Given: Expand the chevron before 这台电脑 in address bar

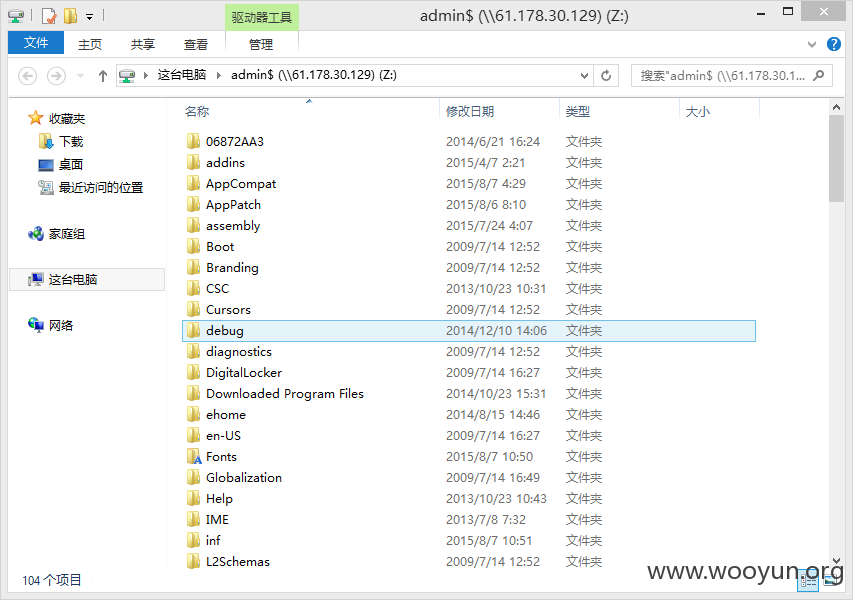Looking at the screenshot, I should (146, 76).
